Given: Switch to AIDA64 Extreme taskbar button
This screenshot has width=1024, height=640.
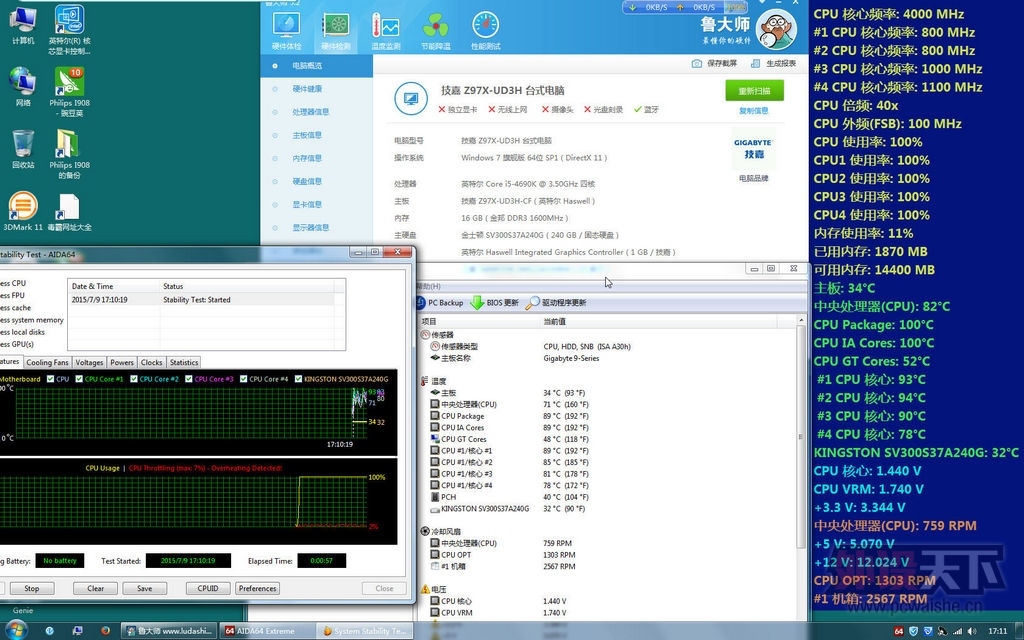Looking at the screenshot, I should tap(266, 631).
